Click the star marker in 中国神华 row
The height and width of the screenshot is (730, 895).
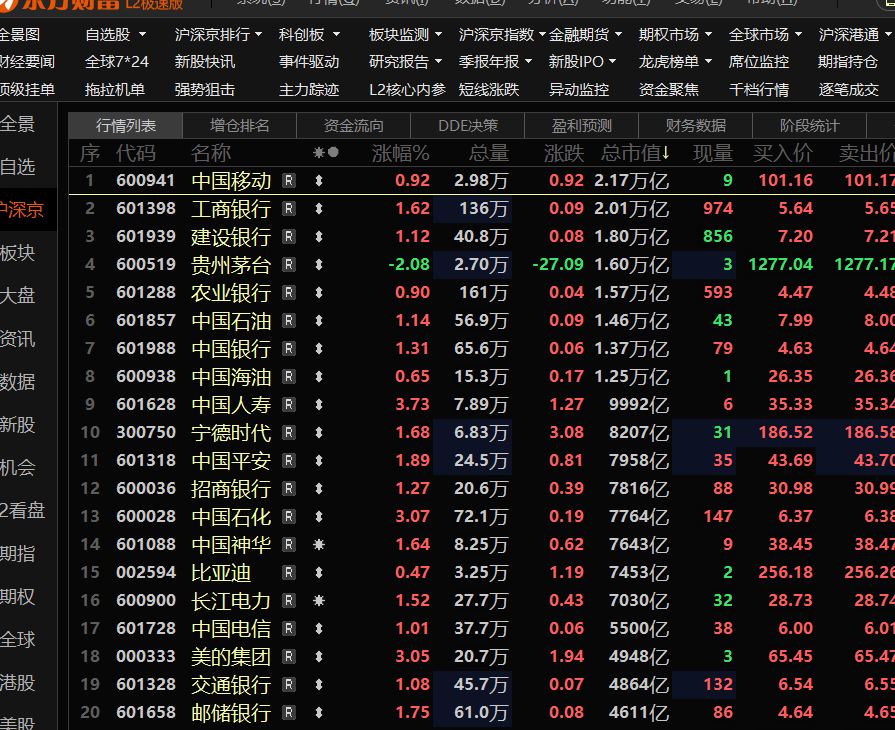point(319,545)
